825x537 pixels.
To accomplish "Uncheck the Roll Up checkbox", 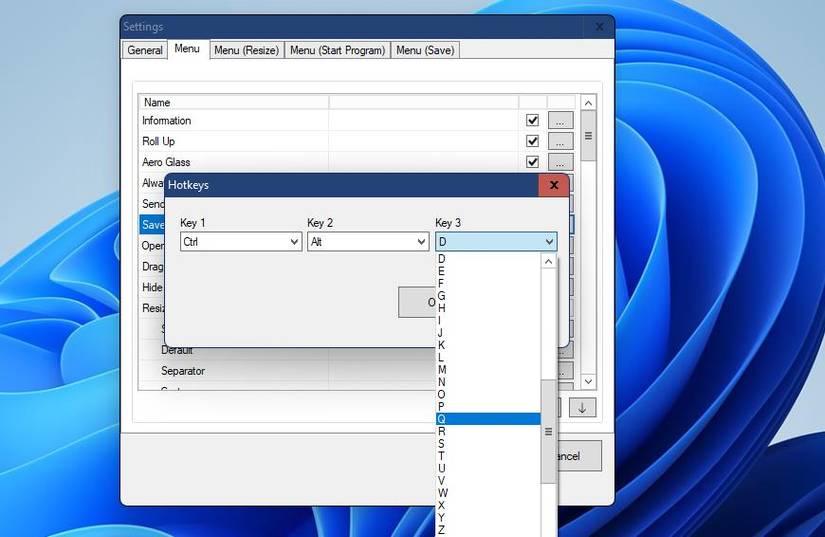I will pos(532,141).
